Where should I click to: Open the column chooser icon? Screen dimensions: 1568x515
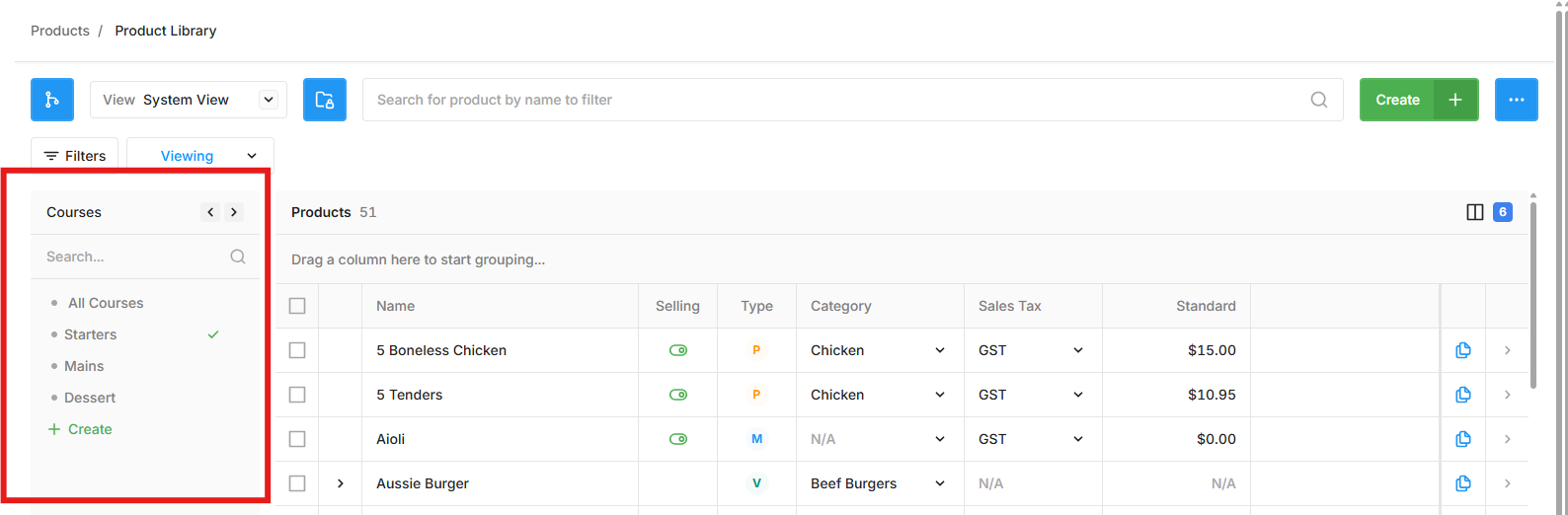[x=1475, y=212]
